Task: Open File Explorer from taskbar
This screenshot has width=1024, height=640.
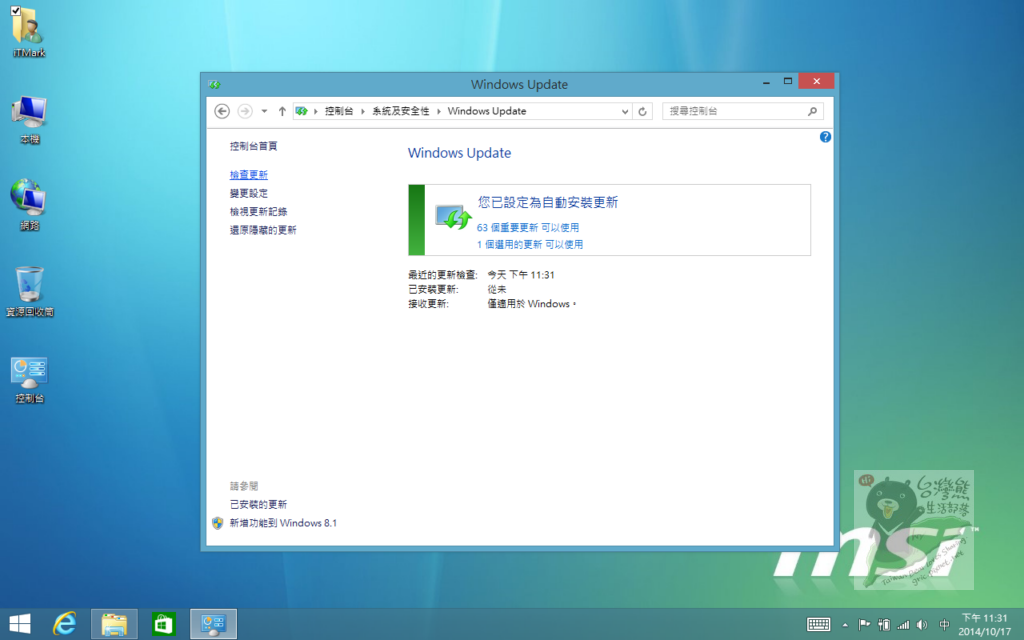Action: (x=114, y=624)
